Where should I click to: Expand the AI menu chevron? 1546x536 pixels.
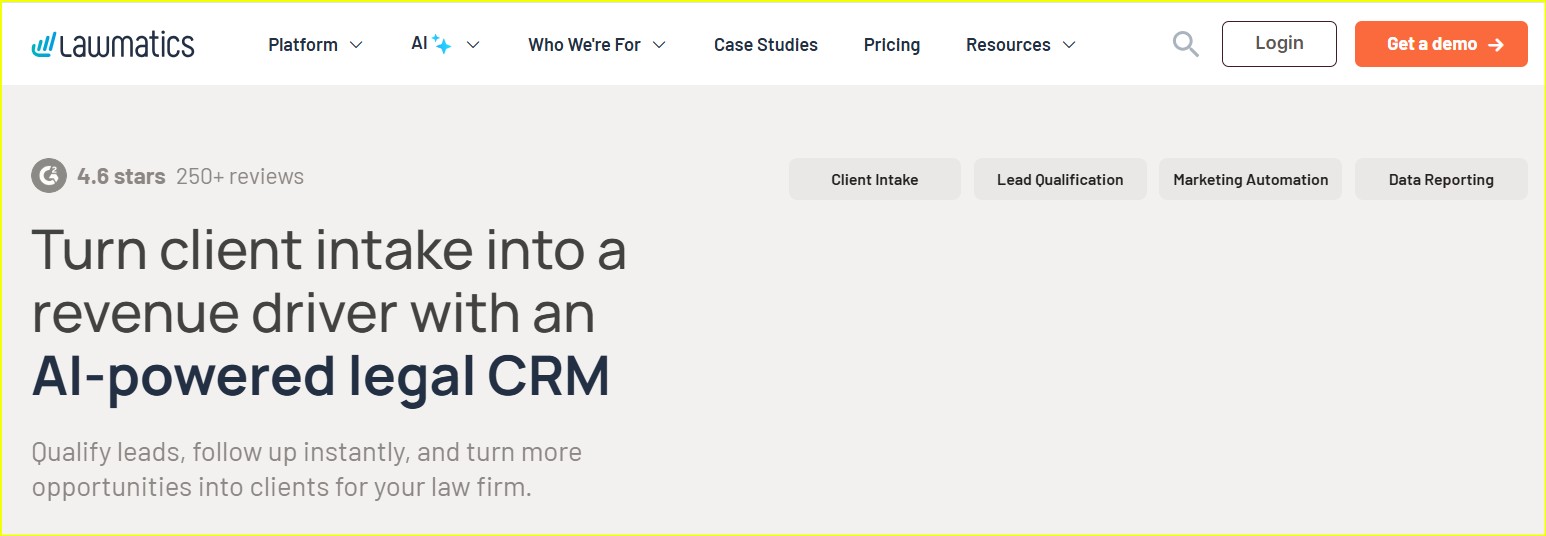(474, 45)
